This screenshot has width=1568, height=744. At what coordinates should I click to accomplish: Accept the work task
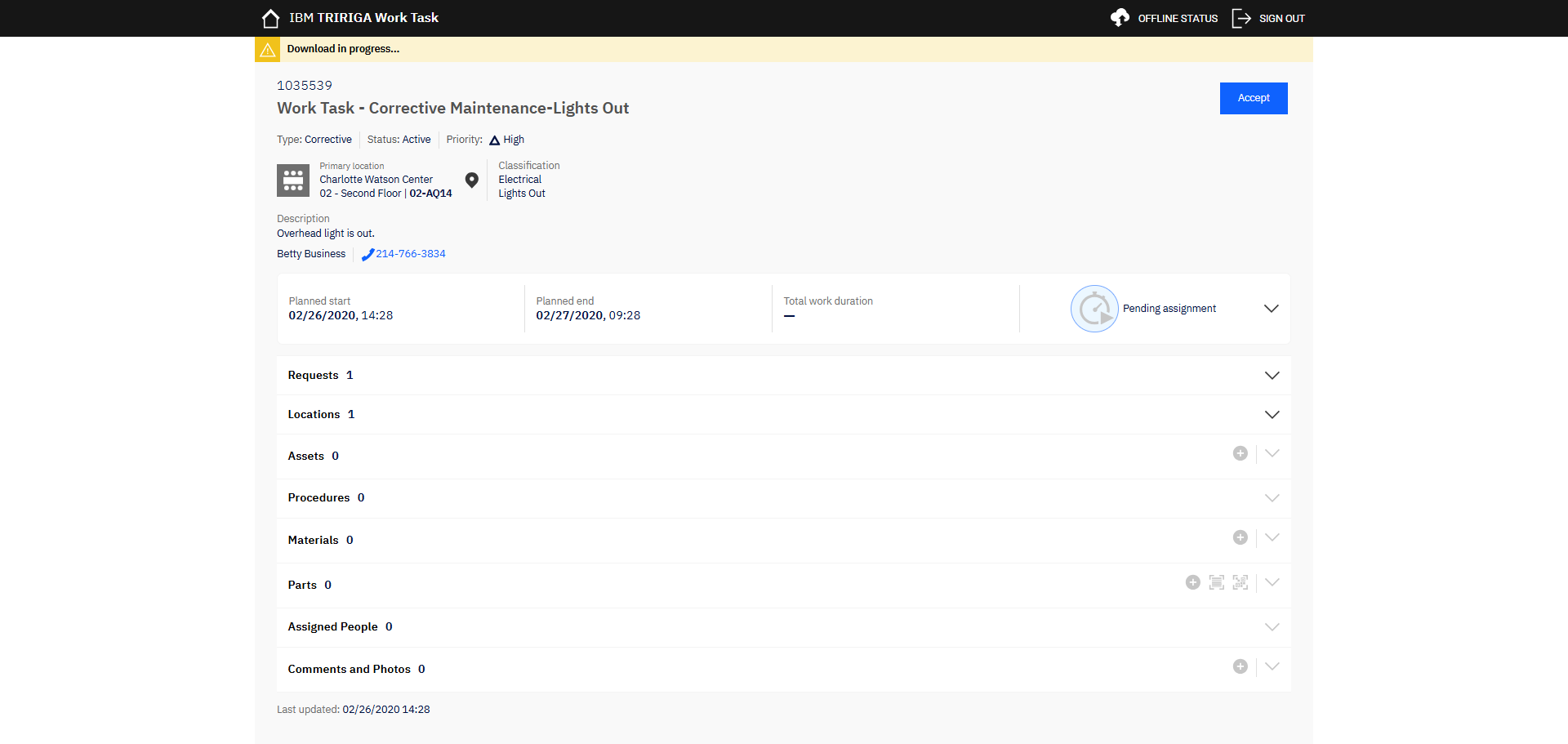(x=1254, y=98)
